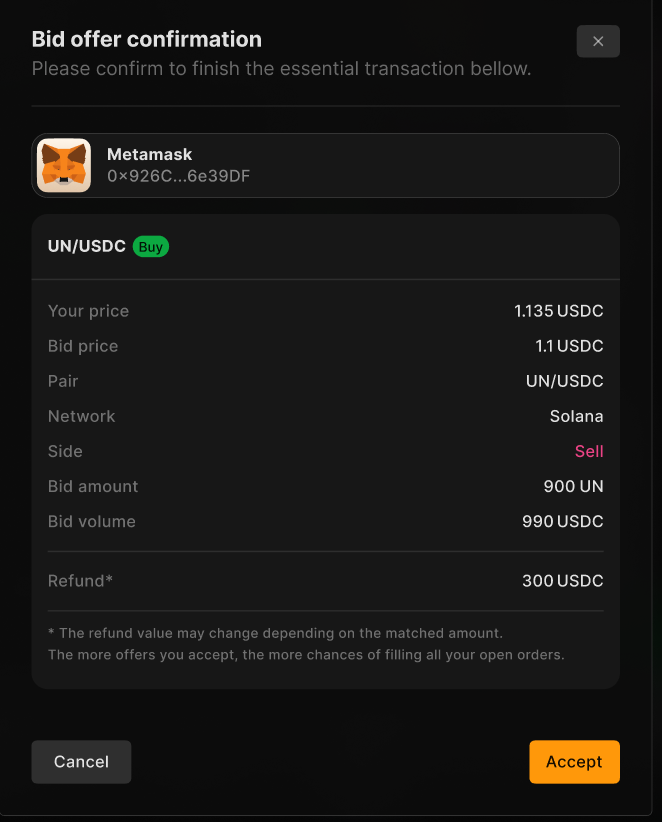Click the Metamask wallet name text

pyautogui.click(x=149, y=155)
